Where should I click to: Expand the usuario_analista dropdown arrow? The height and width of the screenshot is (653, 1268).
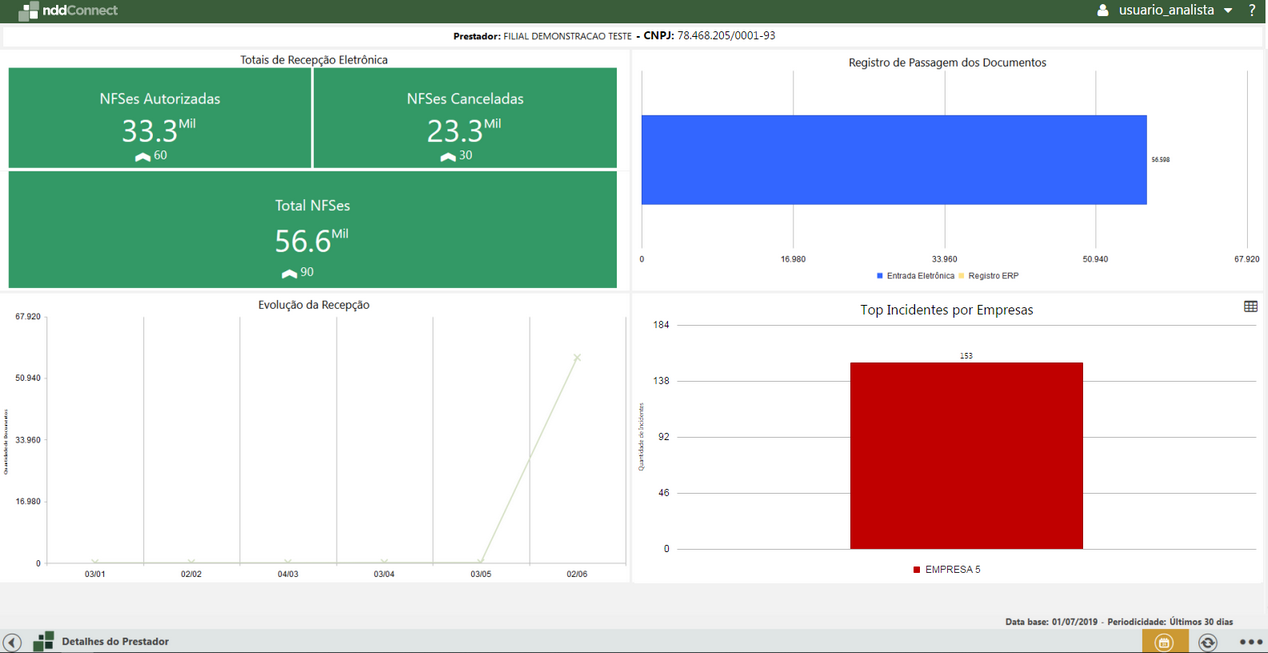point(1228,11)
